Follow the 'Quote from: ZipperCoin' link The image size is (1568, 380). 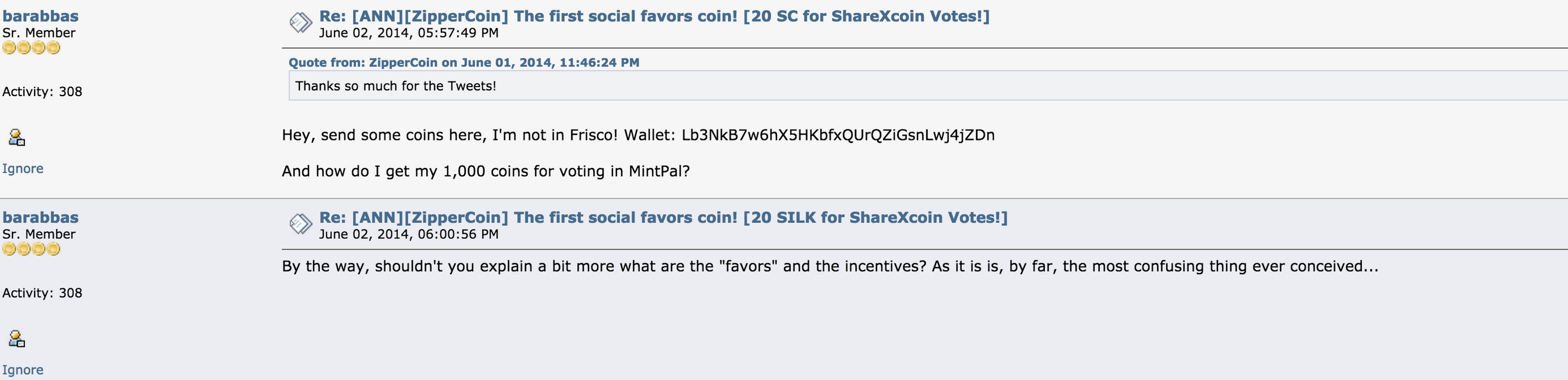tap(464, 62)
